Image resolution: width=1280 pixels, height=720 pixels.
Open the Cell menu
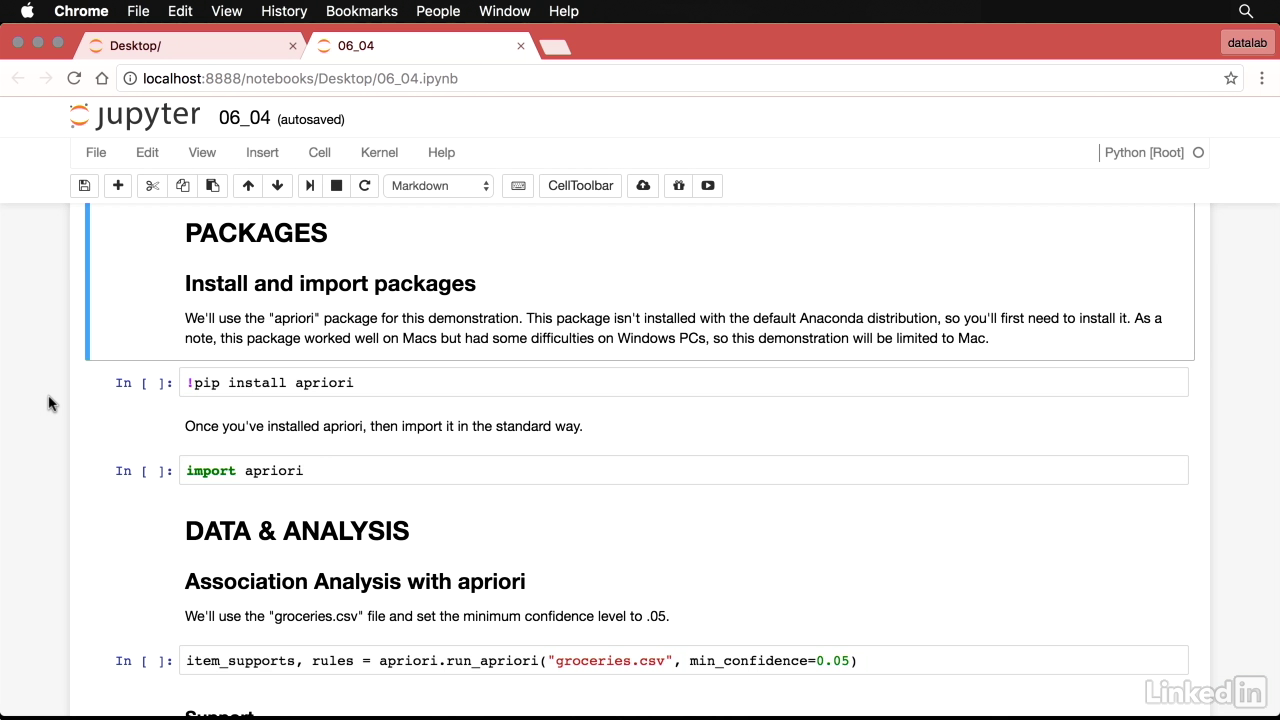(x=319, y=153)
